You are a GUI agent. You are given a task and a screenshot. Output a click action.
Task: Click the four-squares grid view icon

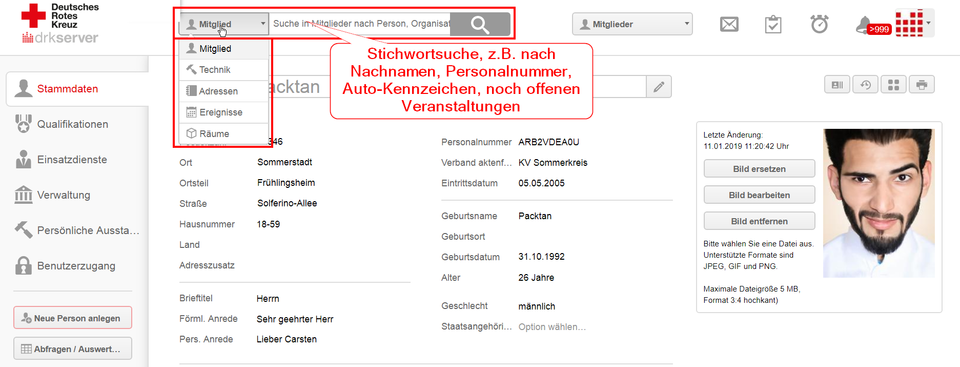coord(893,85)
